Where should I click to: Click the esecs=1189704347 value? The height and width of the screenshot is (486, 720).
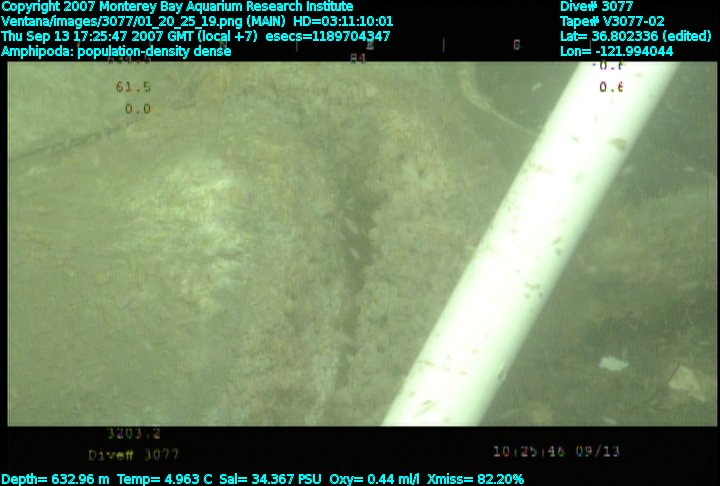tap(328, 36)
